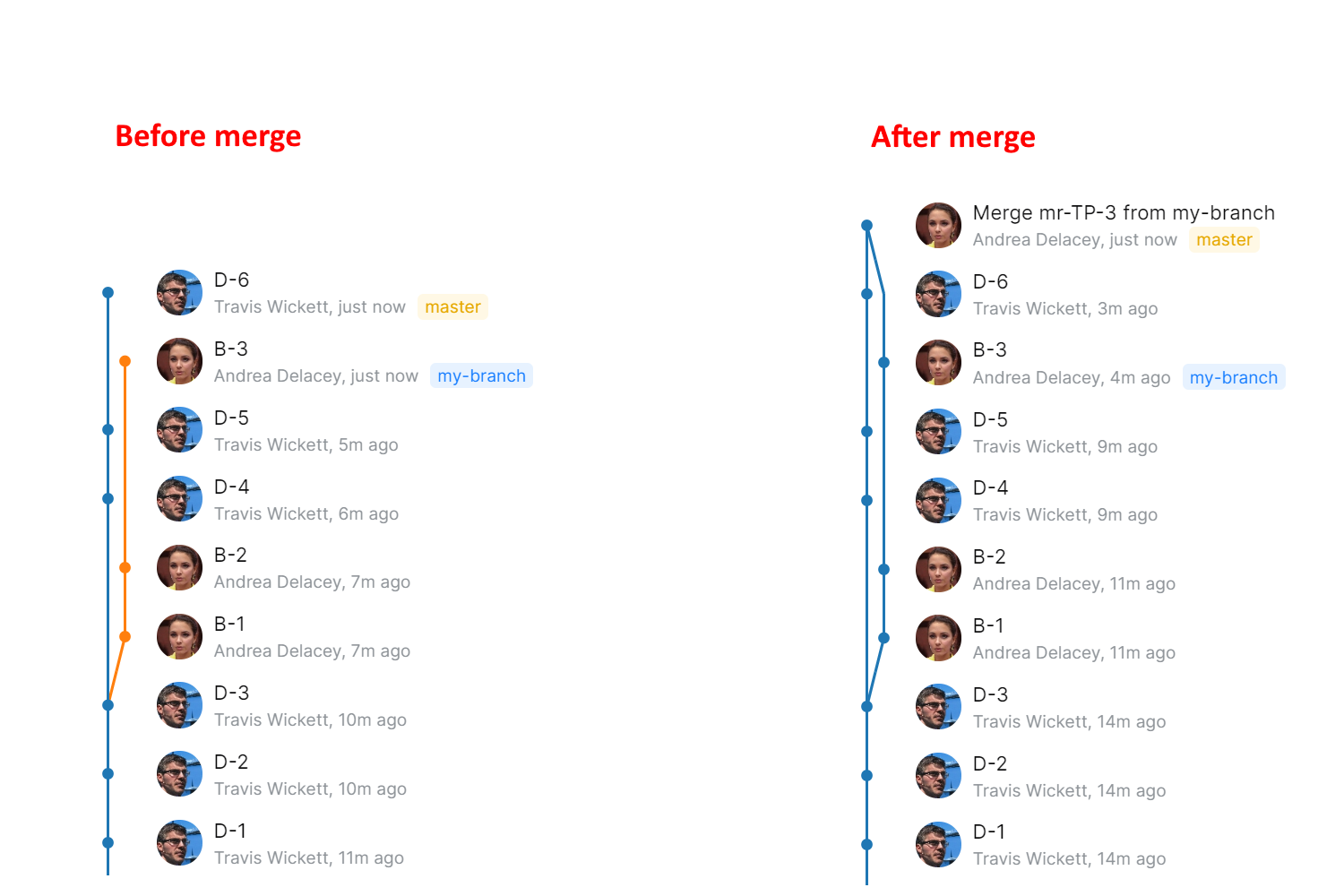Click Andrea Delacey's avatar on commit B-2
Viewport: 1344px width, 896px height.
click(179, 567)
